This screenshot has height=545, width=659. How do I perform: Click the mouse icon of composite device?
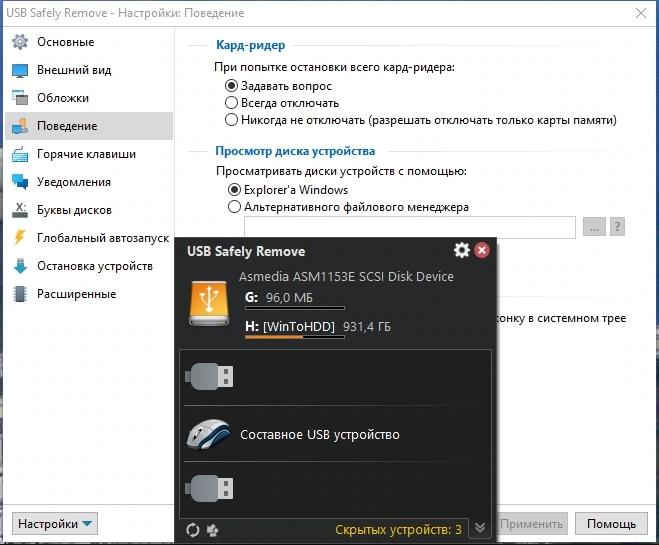(x=209, y=434)
